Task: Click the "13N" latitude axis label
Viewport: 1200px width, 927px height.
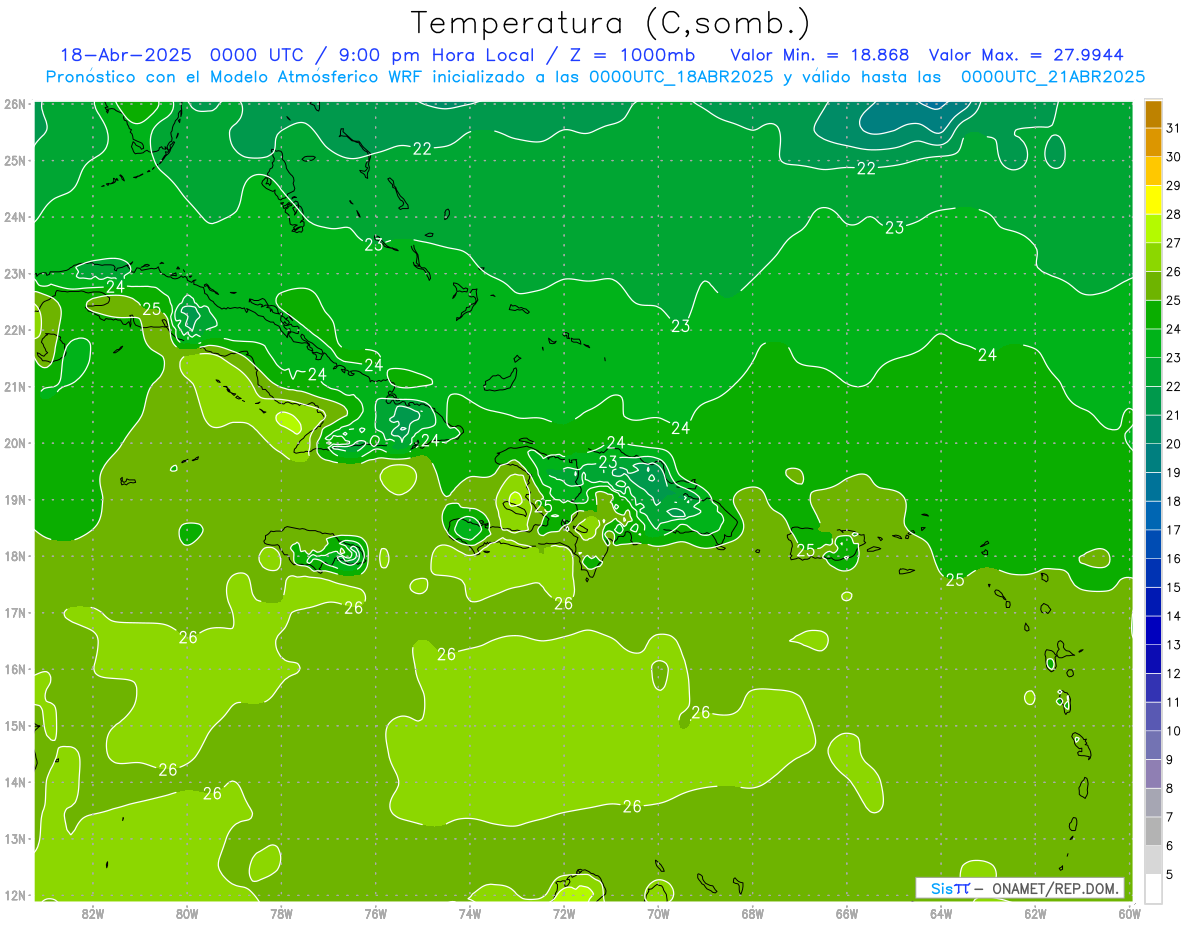Action: pyautogui.click(x=15, y=838)
